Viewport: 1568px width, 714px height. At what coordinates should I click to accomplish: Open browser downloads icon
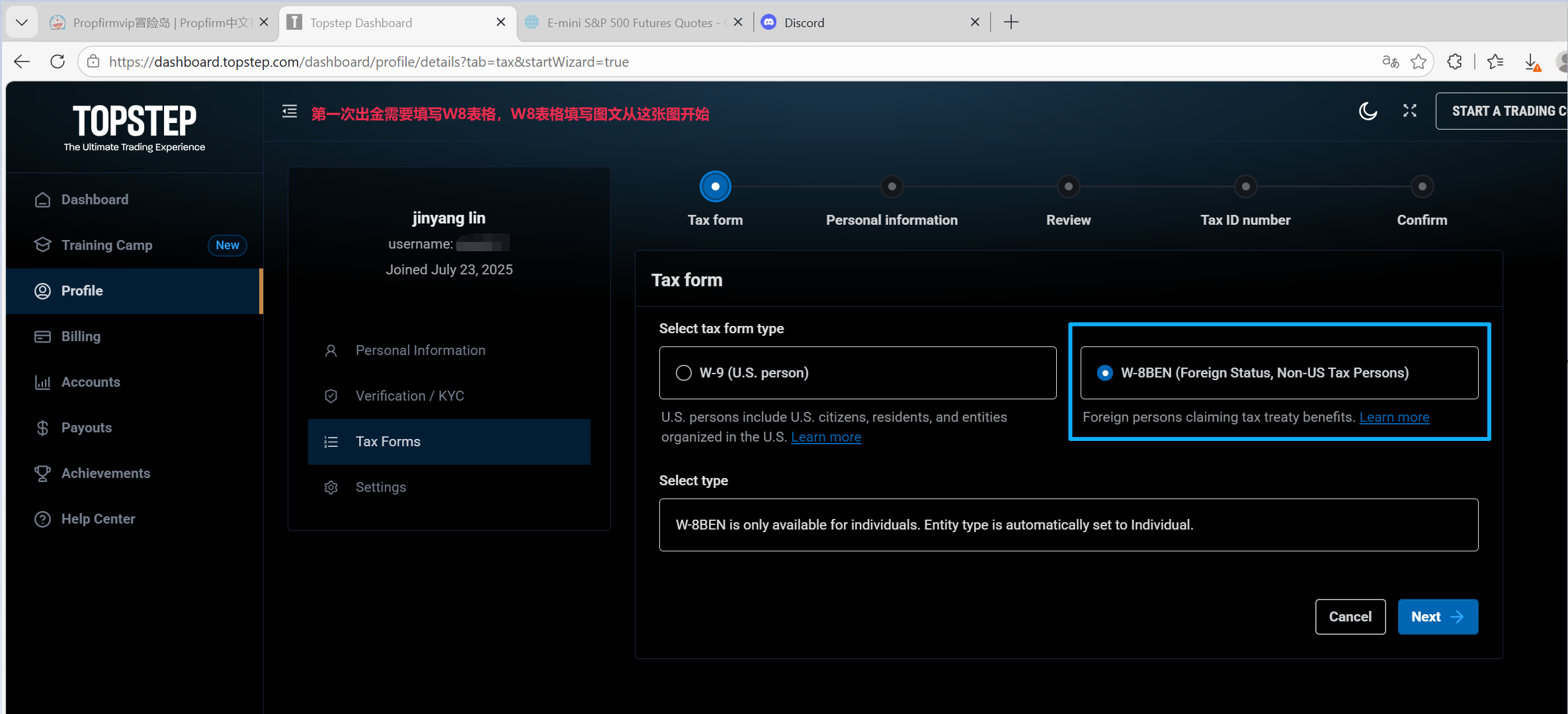[x=1532, y=62]
